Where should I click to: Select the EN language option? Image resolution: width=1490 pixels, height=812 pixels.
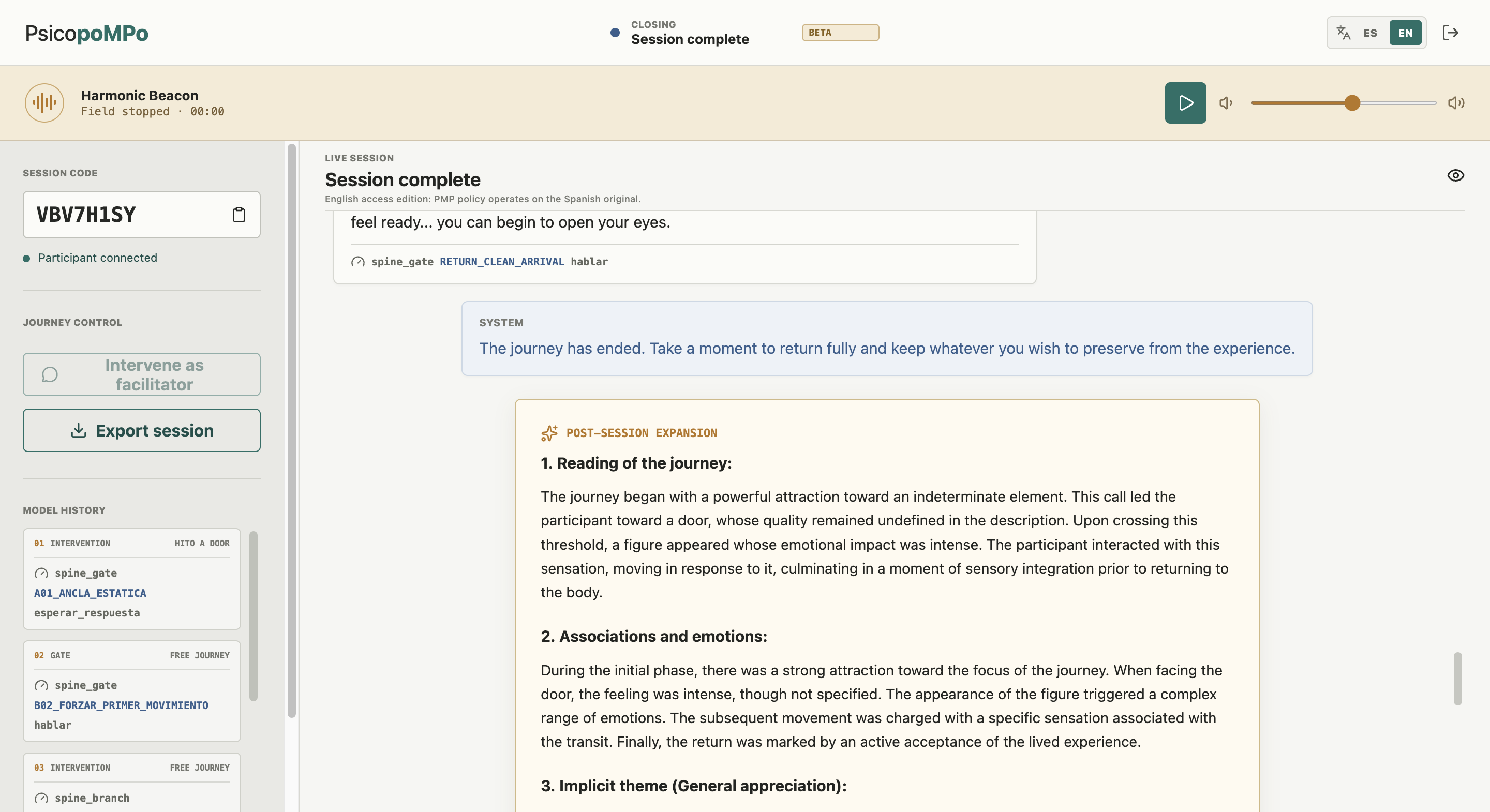click(1405, 33)
